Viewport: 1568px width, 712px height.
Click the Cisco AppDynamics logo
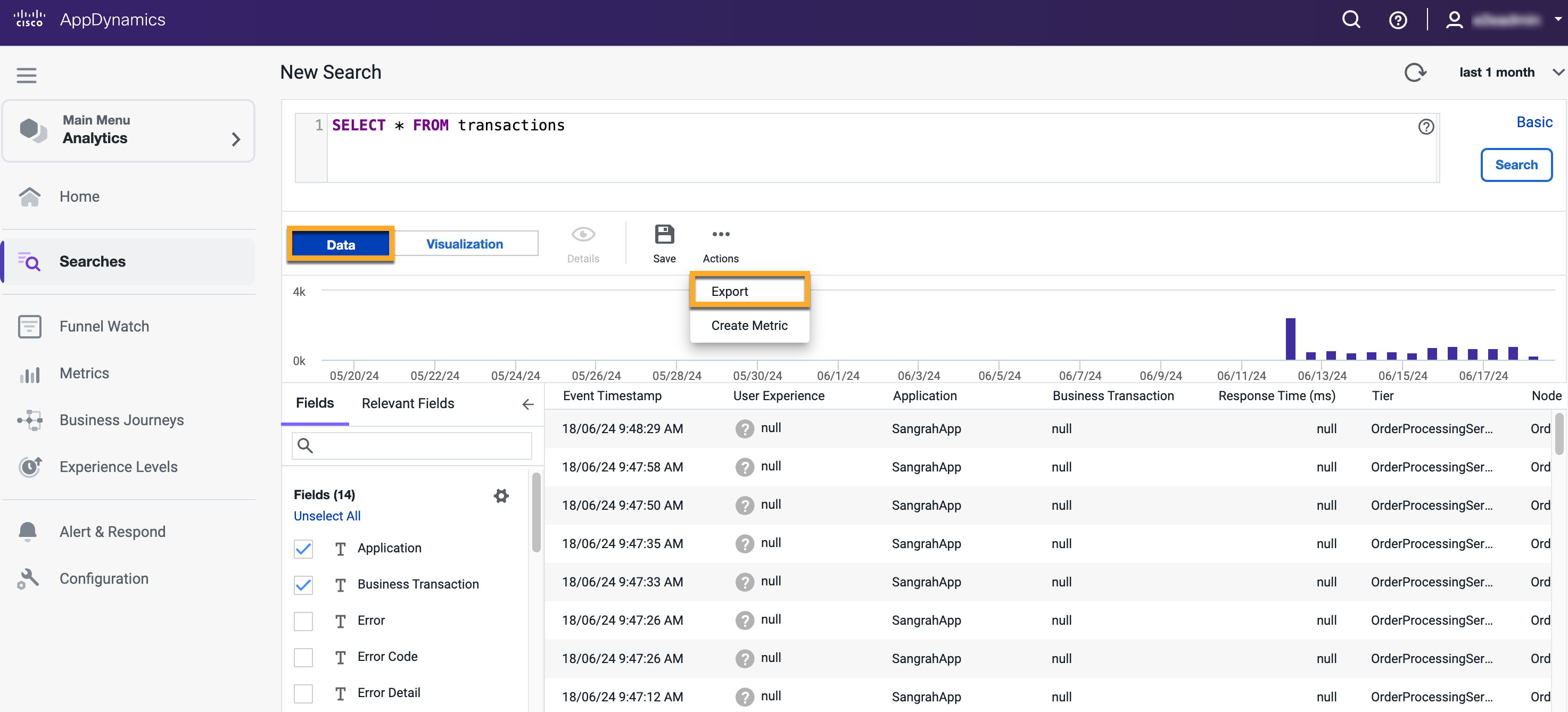pyautogui.click(x=89, y=20)
